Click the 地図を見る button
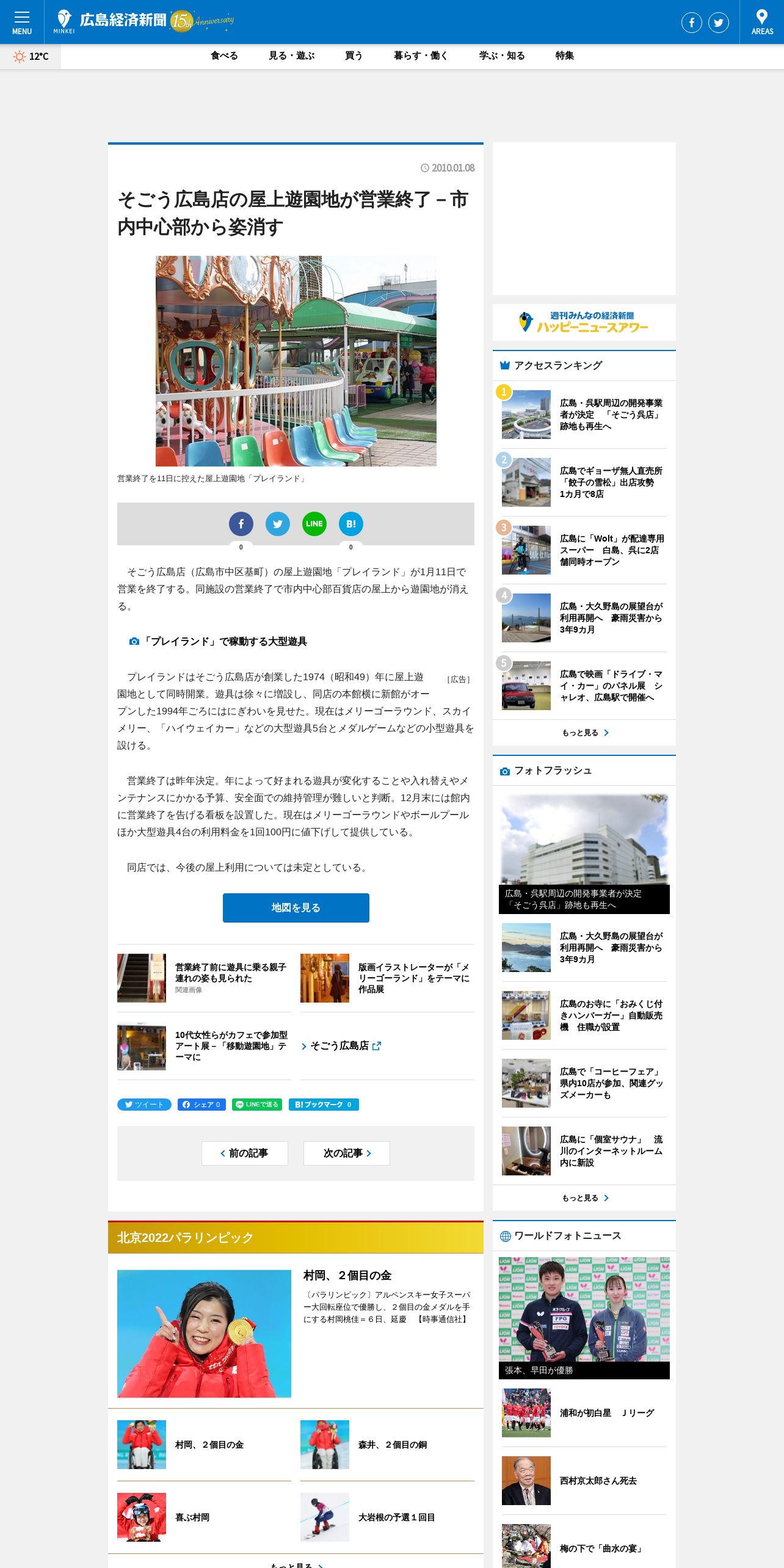Screen dimensions: 784x1568 click(x=296, y=908)
